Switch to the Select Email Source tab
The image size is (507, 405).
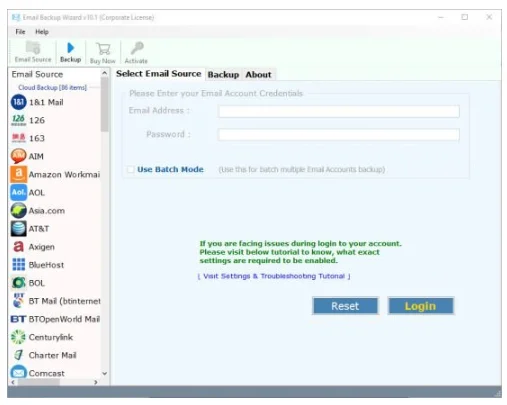coord(159,74)
